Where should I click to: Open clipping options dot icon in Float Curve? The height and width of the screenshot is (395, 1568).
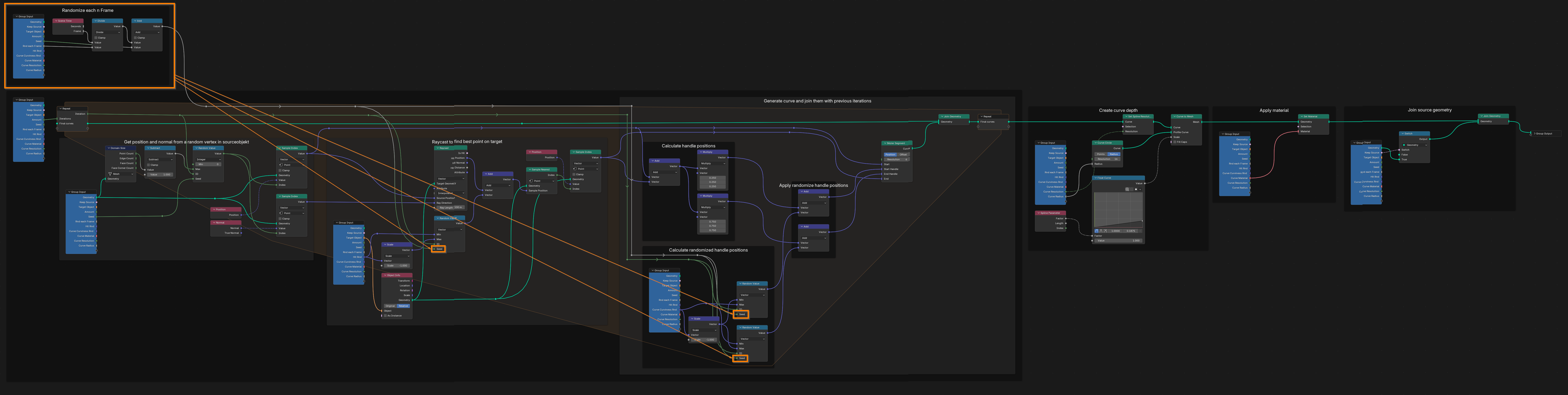click(1136, 189)
